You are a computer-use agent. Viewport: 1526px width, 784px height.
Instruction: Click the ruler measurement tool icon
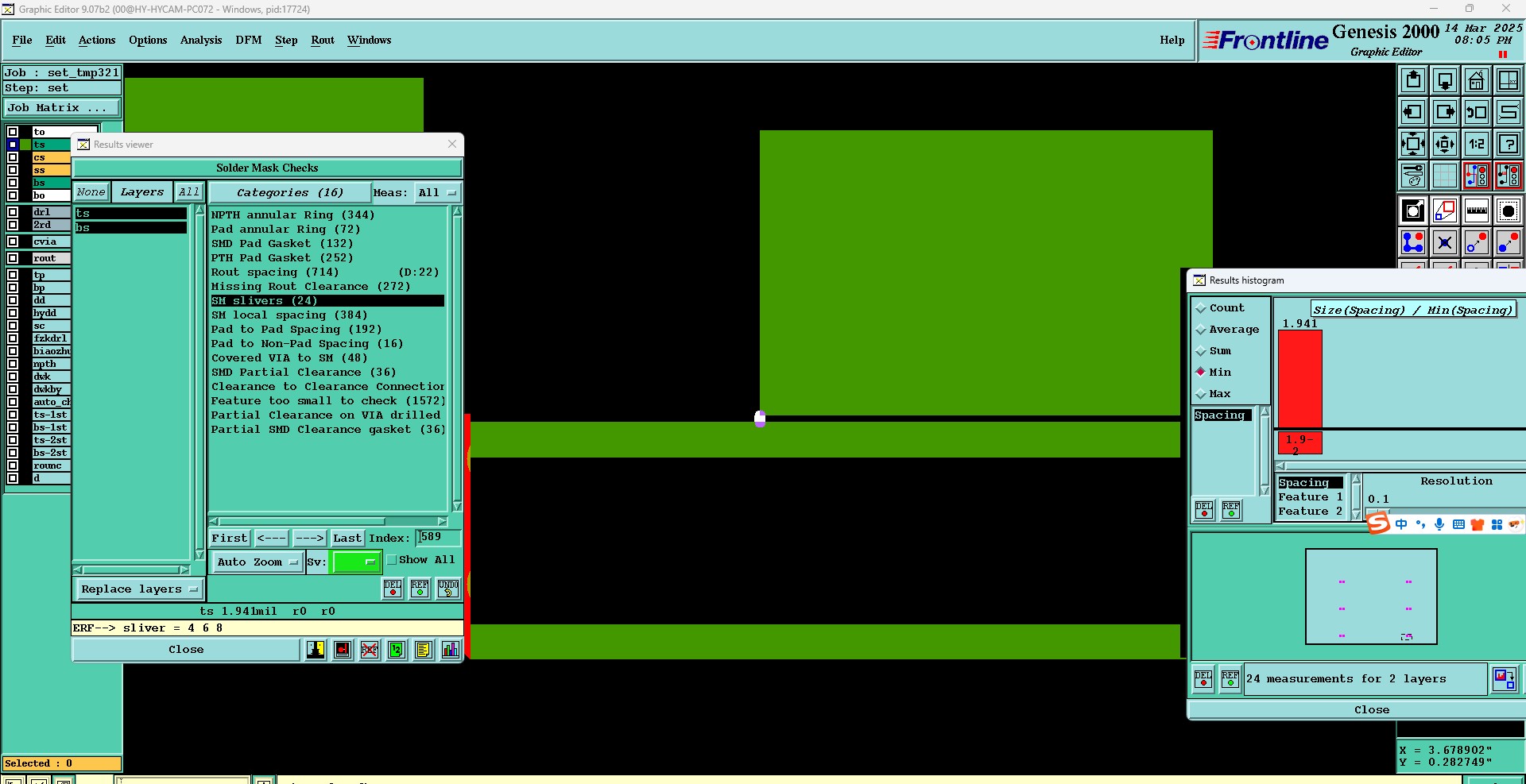[x=1477, y=210]
